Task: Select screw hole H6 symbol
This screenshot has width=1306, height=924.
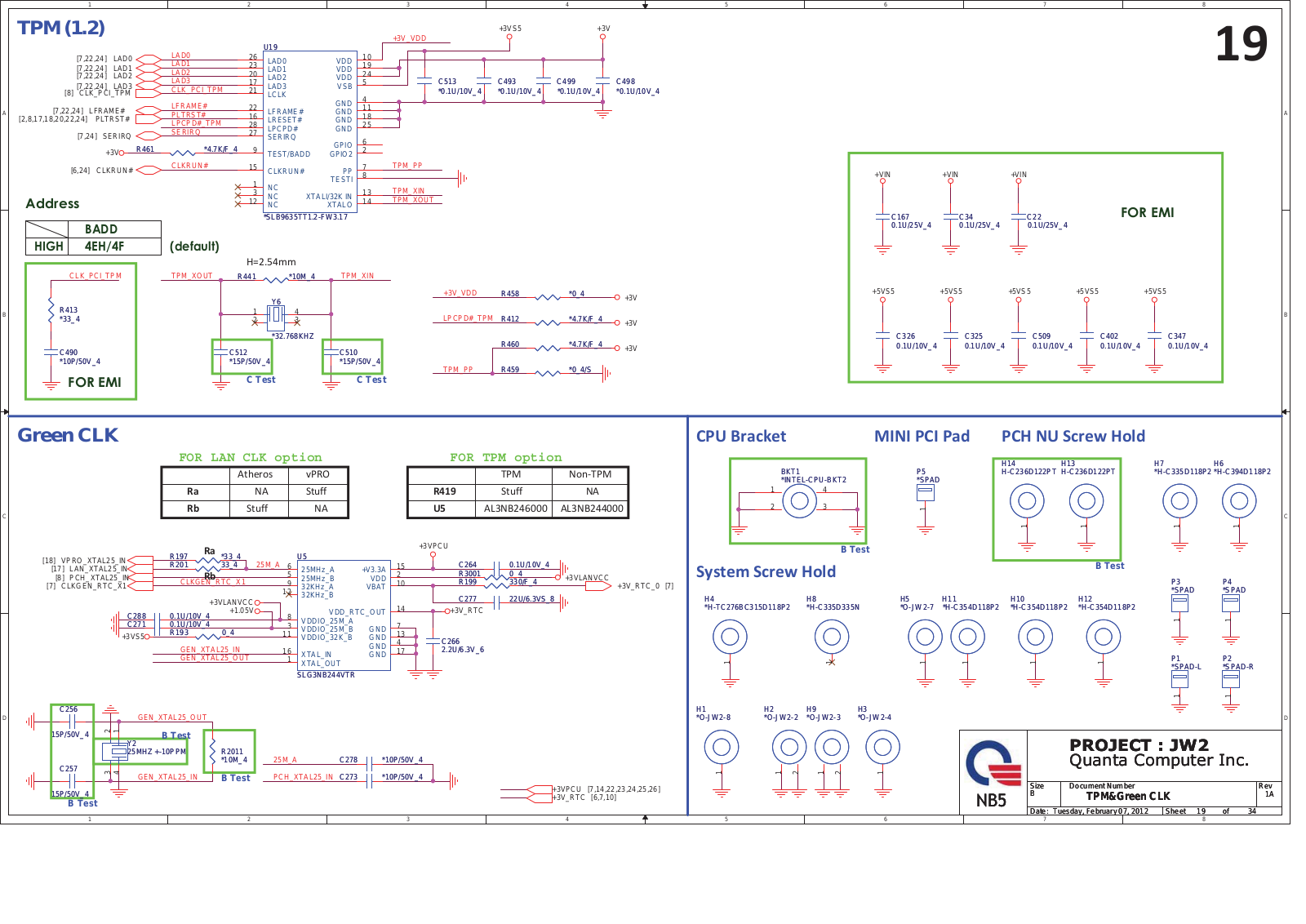Action: [1239, 500]
